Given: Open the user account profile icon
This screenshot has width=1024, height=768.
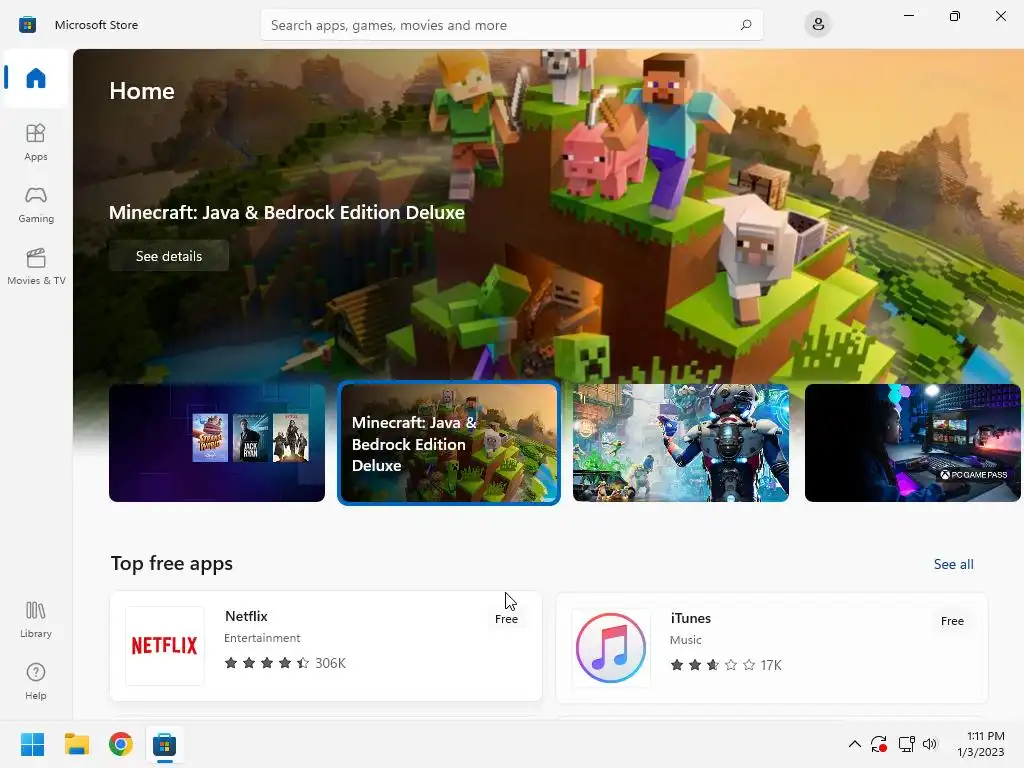Looking at the screenshot, I should (818, 25).
